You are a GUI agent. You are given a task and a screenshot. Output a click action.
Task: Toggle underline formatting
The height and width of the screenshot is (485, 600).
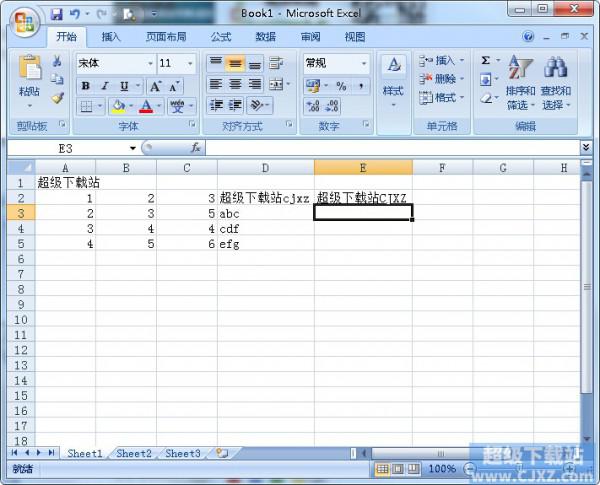click(122, 86)
